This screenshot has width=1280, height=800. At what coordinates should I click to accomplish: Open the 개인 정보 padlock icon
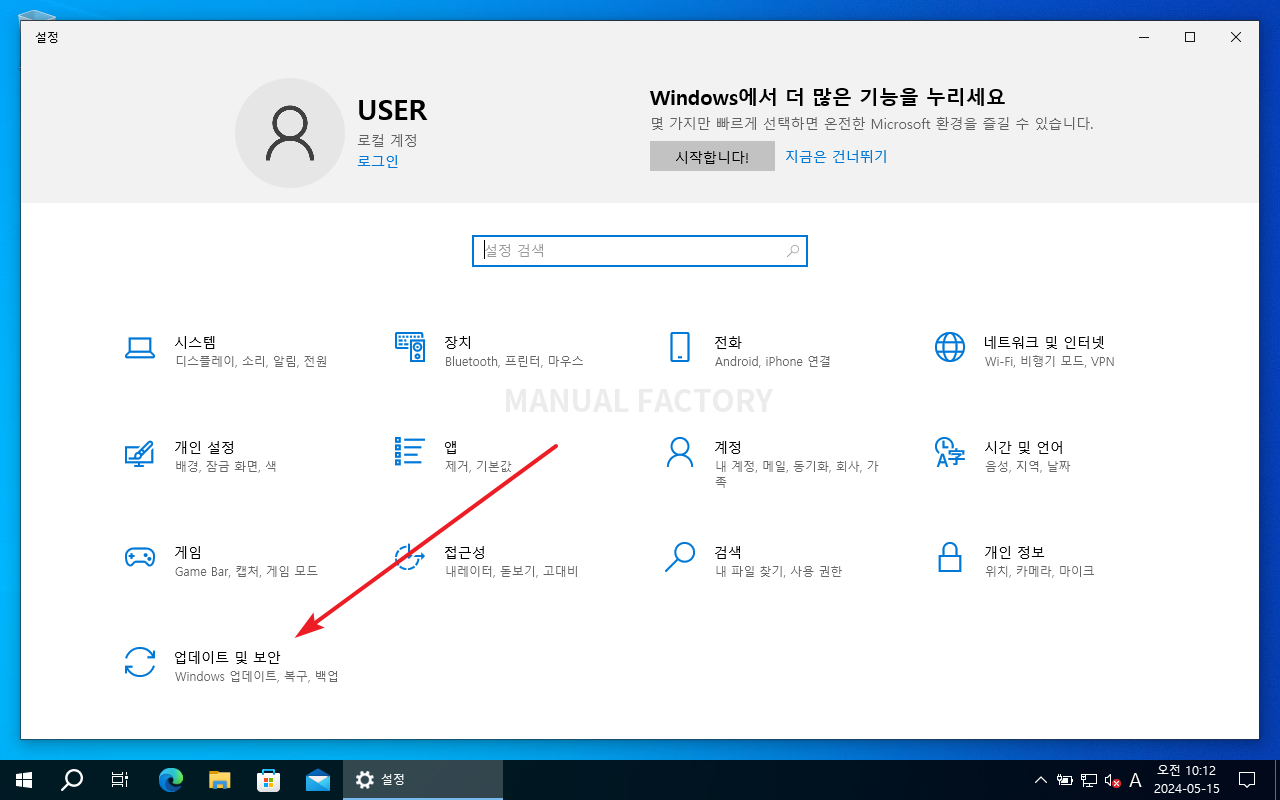point(950,557)
